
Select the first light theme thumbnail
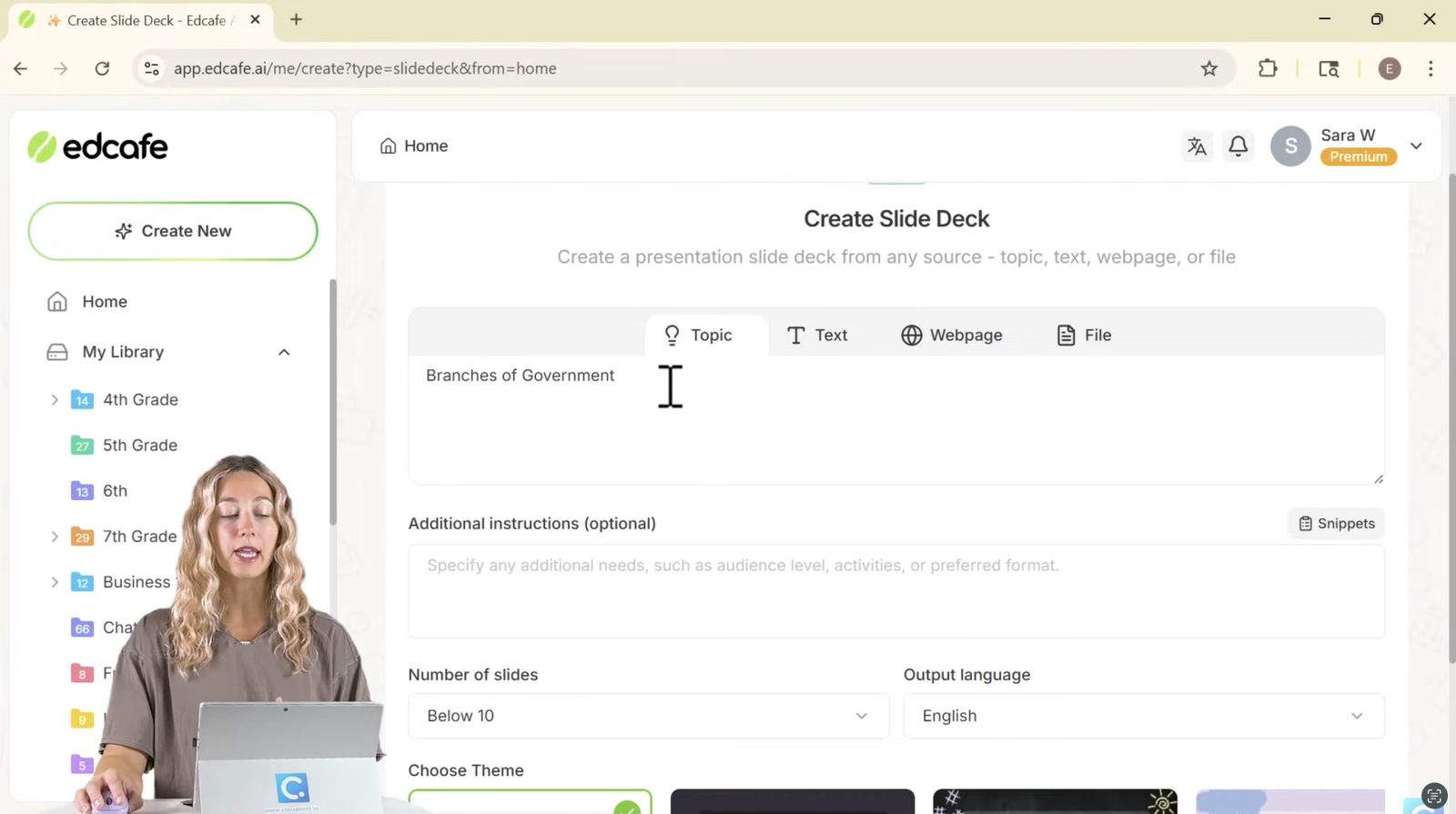530,802
